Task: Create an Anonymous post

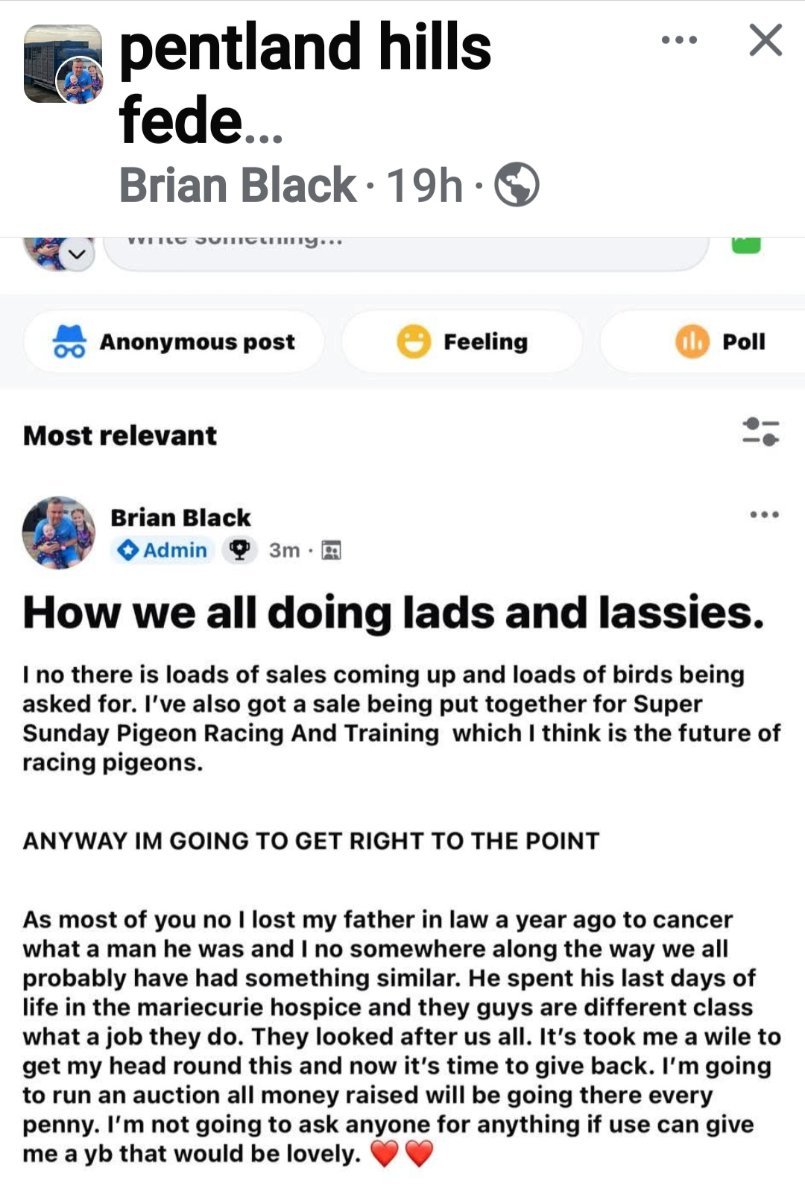Action: click(x=174, y=342)
